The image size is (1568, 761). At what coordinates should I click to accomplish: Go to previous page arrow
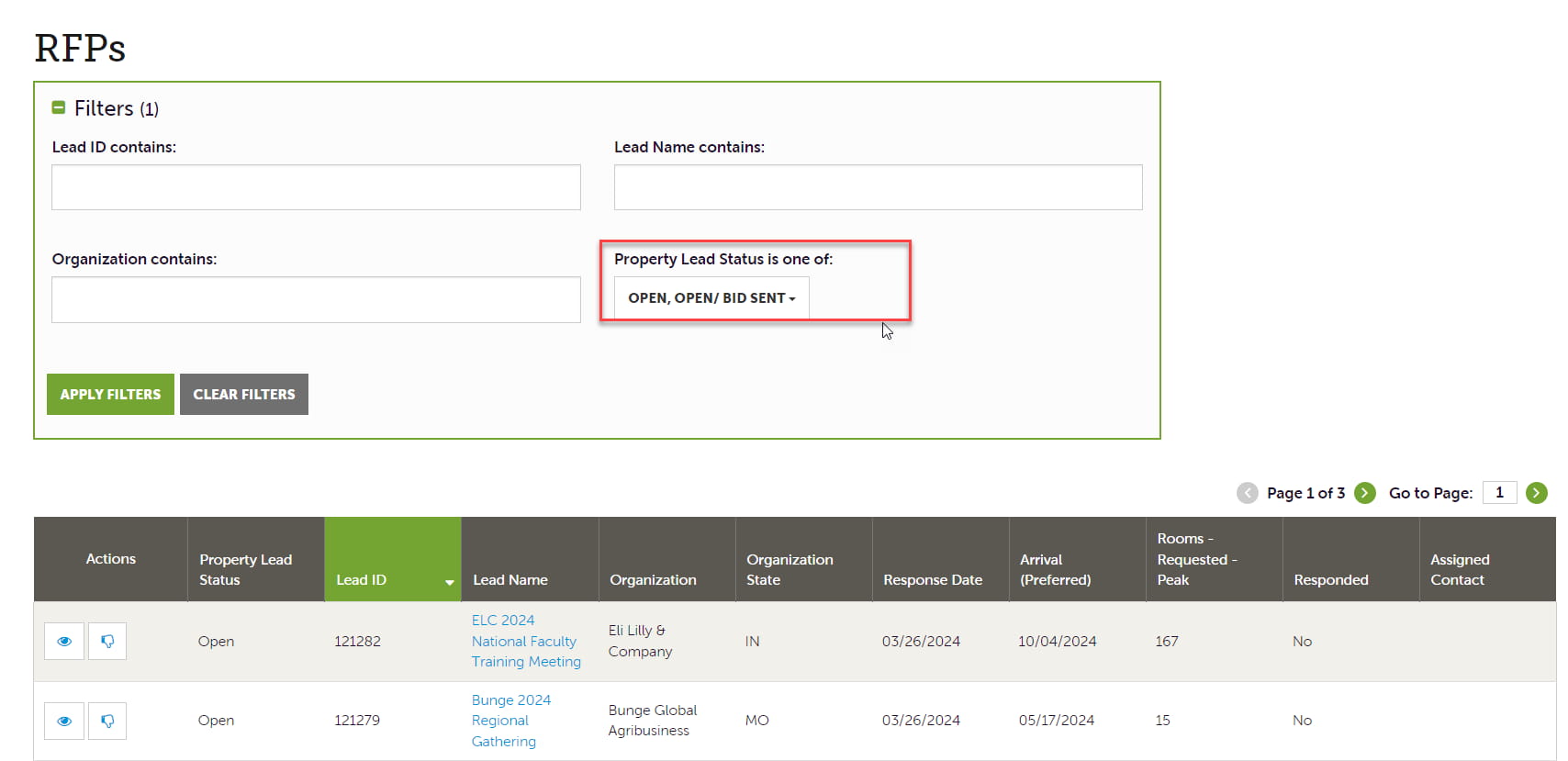[x=1247, y=493]
